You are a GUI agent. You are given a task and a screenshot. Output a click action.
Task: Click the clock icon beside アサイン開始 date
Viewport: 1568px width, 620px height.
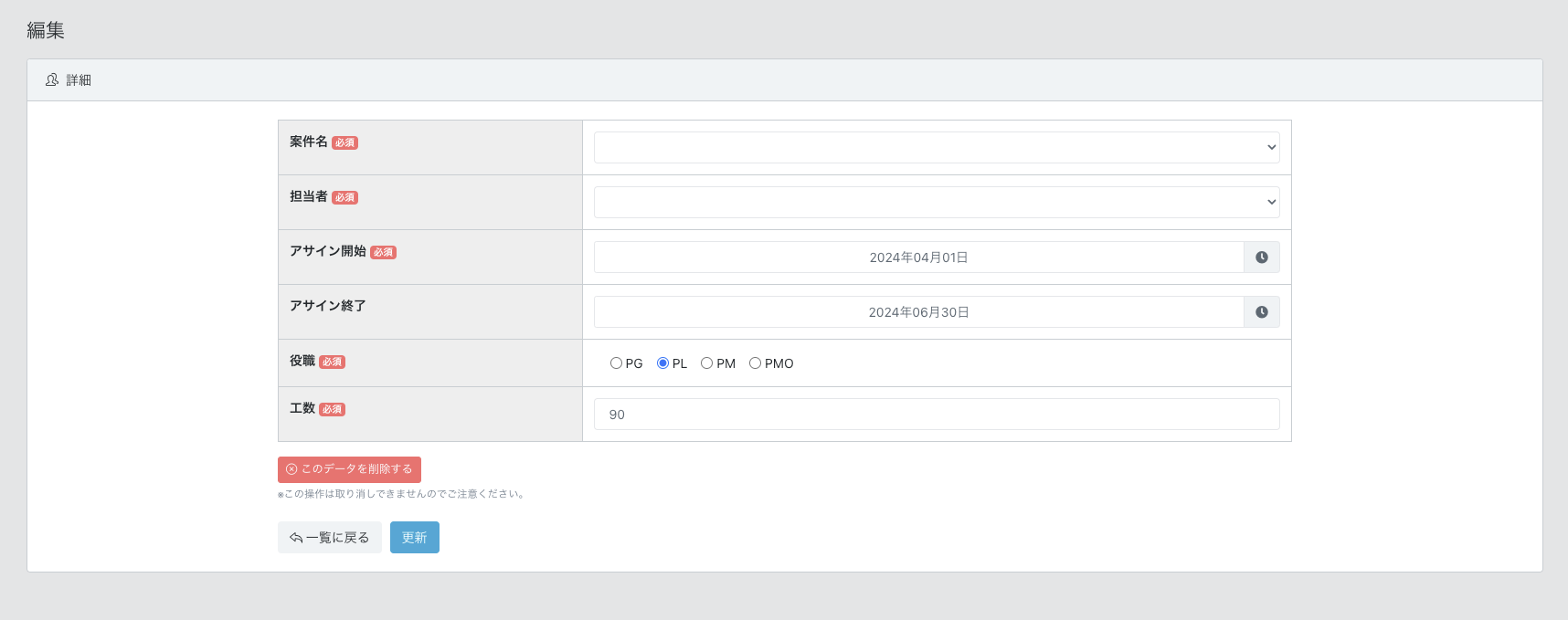tap(1261, 257)
